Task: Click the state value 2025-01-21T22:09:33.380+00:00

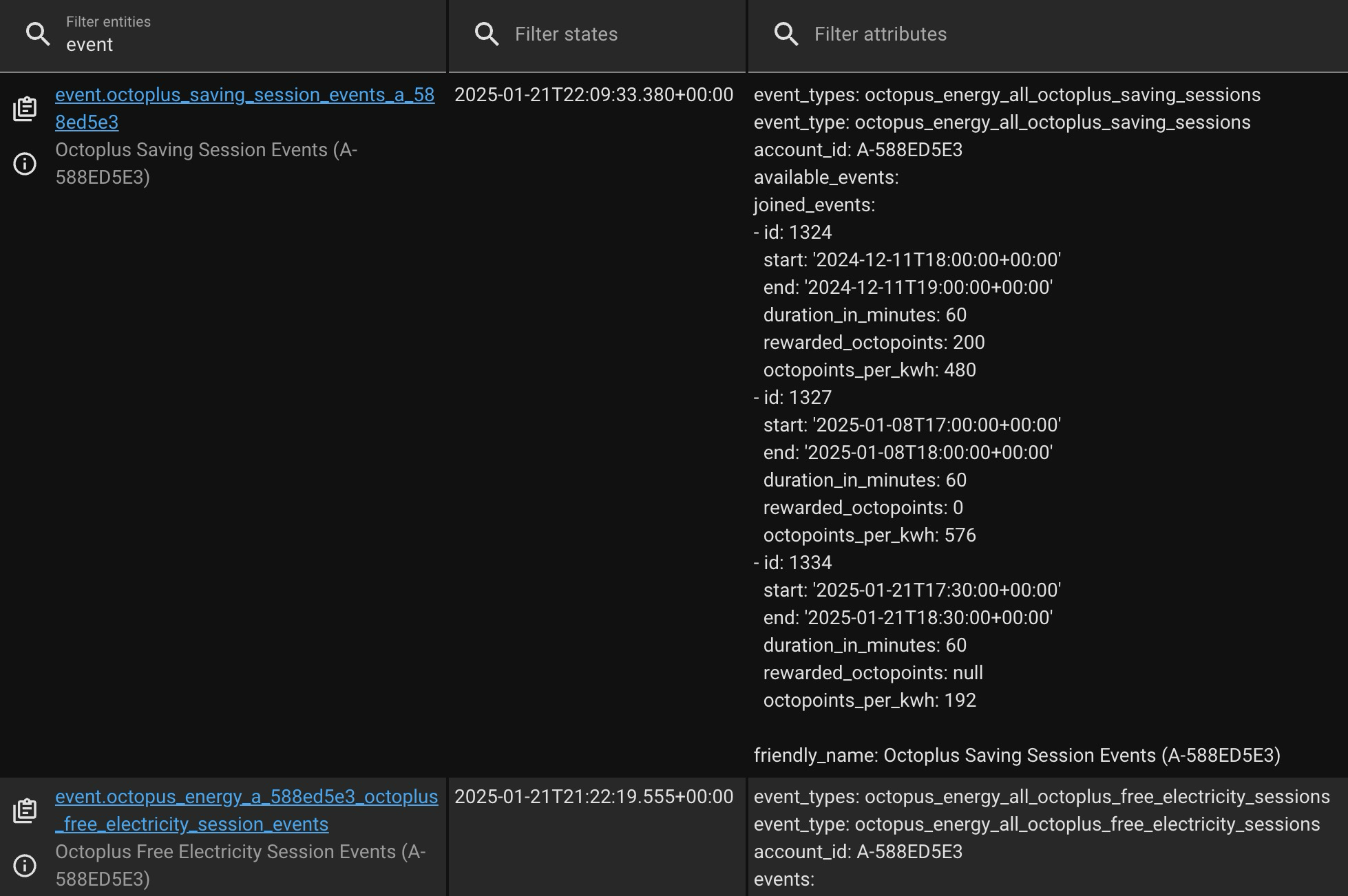Action: click(x=594, y=95)
